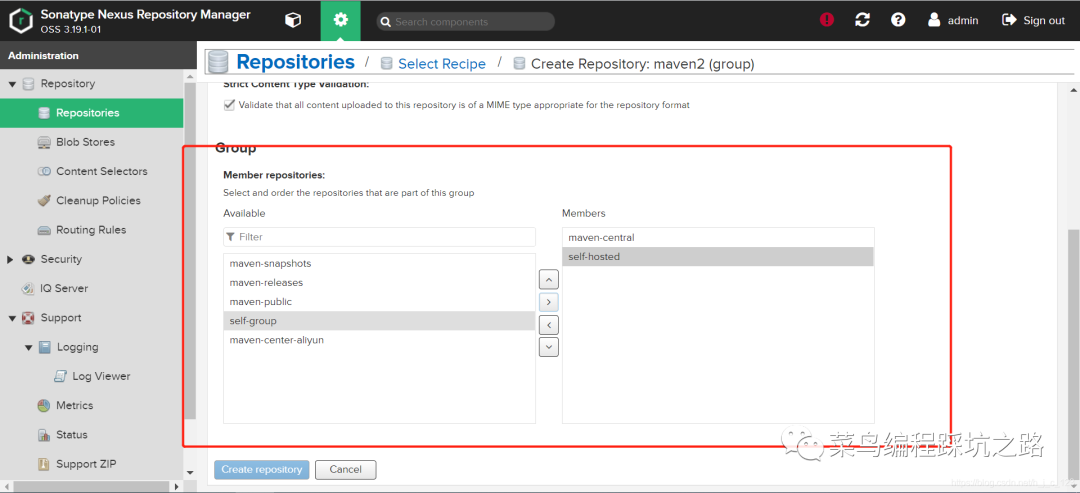1080x493 pixels.
Task: Click the Filter funnel icon
Action: pyautogui.click(x=231, y=237)
